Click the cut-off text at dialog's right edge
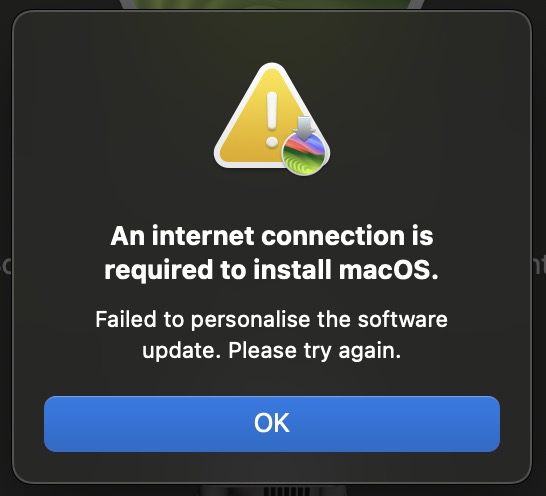Image resolution: width=546 pixels, height=496 pixels. 539,265
